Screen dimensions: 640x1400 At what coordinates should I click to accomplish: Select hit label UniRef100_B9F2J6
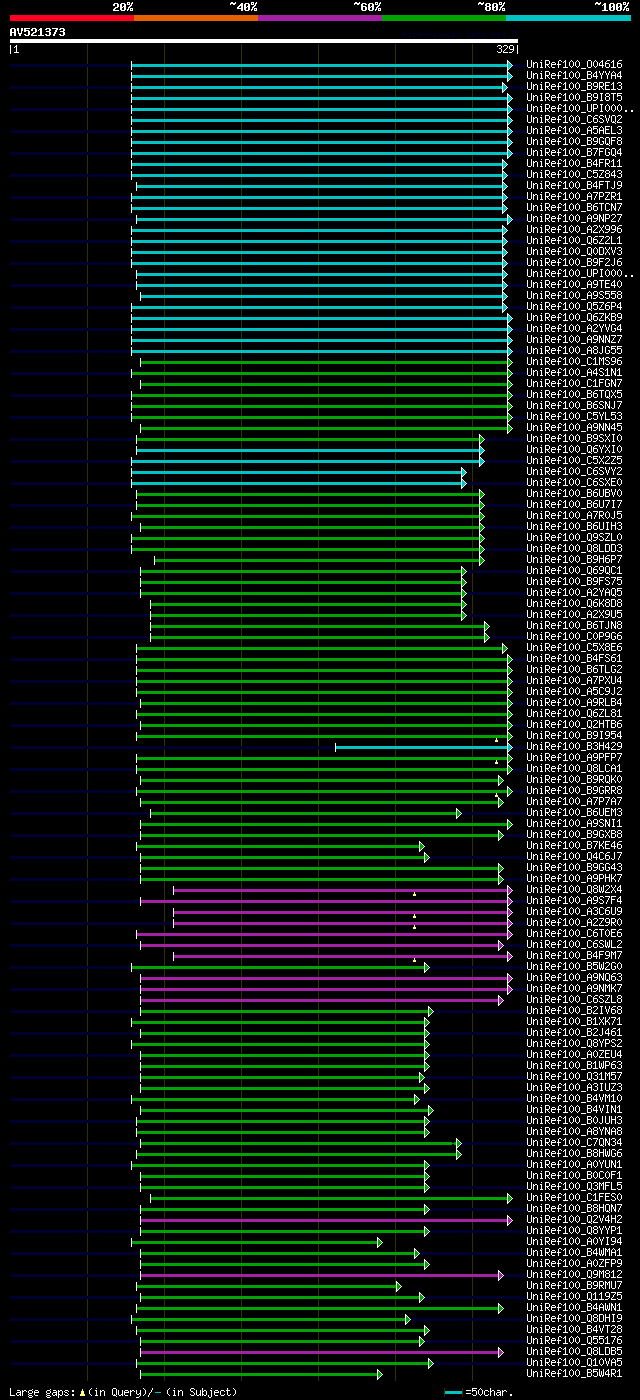pyautogui.click(x=574, y=262)
